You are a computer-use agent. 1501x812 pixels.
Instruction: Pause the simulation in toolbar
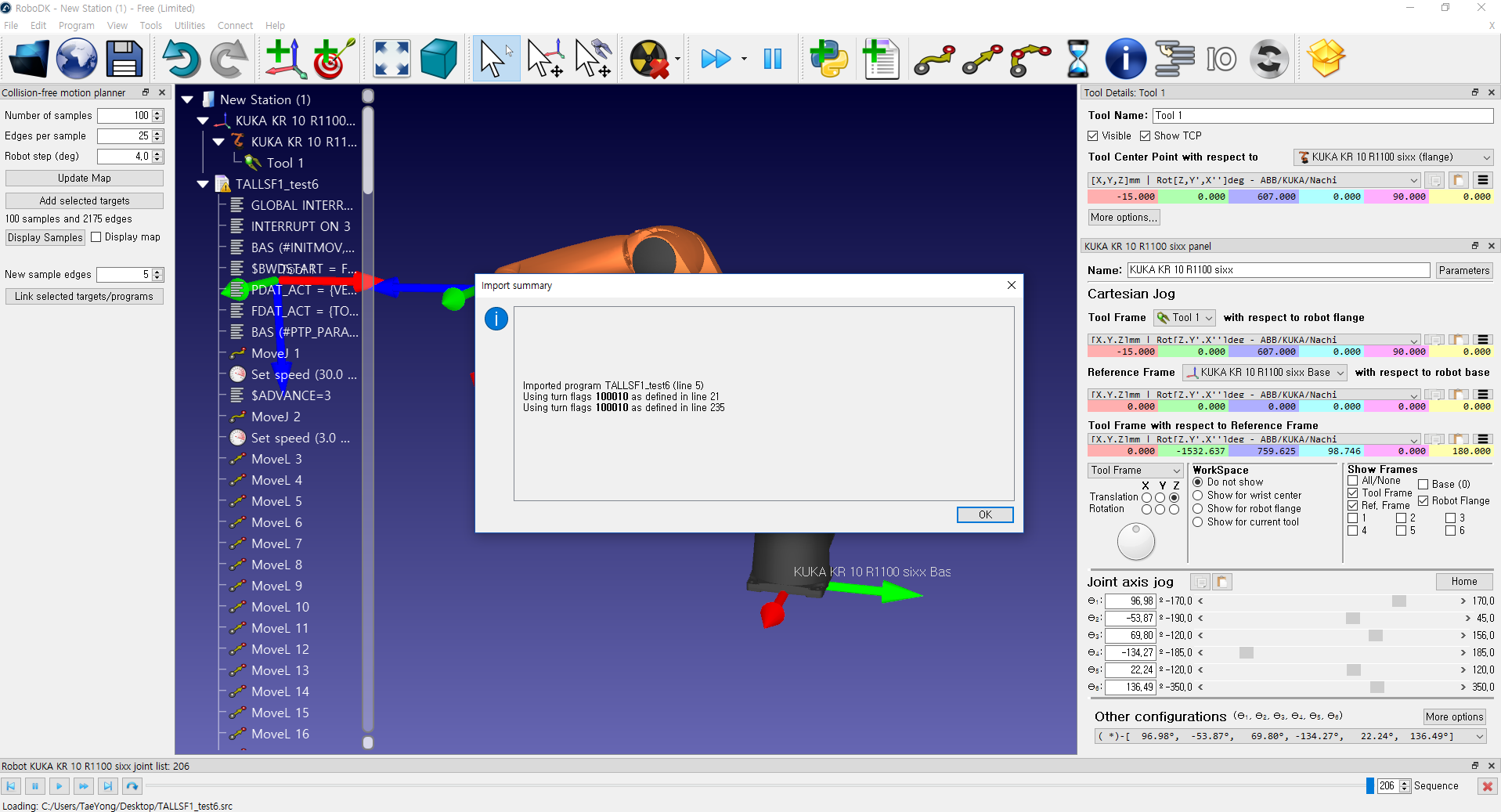coord(772,60)
